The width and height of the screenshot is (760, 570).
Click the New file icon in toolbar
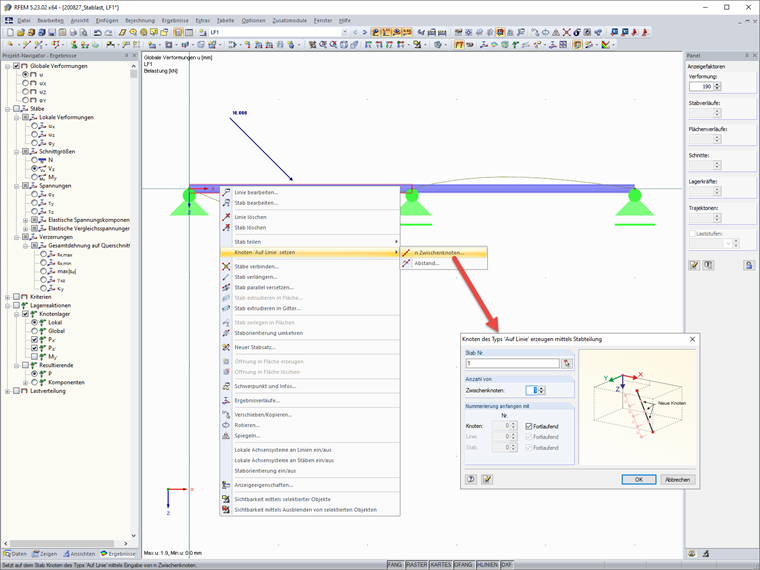point(10,32)
